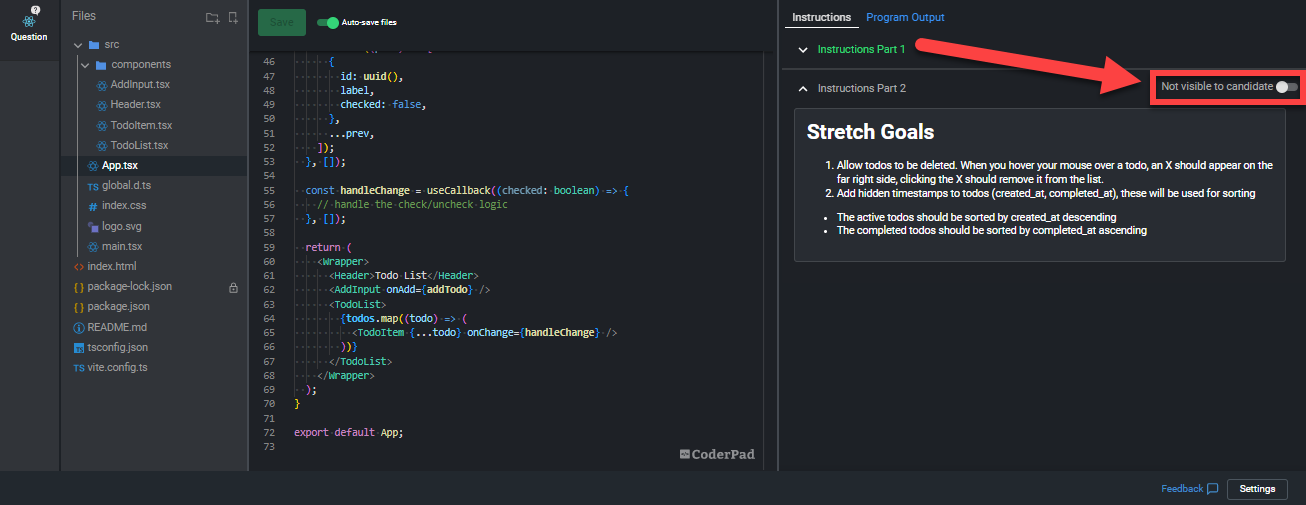This screenshot has height=505, width=1306.
Task: Collapse the src folder chevron
Action: click(77, 45)
